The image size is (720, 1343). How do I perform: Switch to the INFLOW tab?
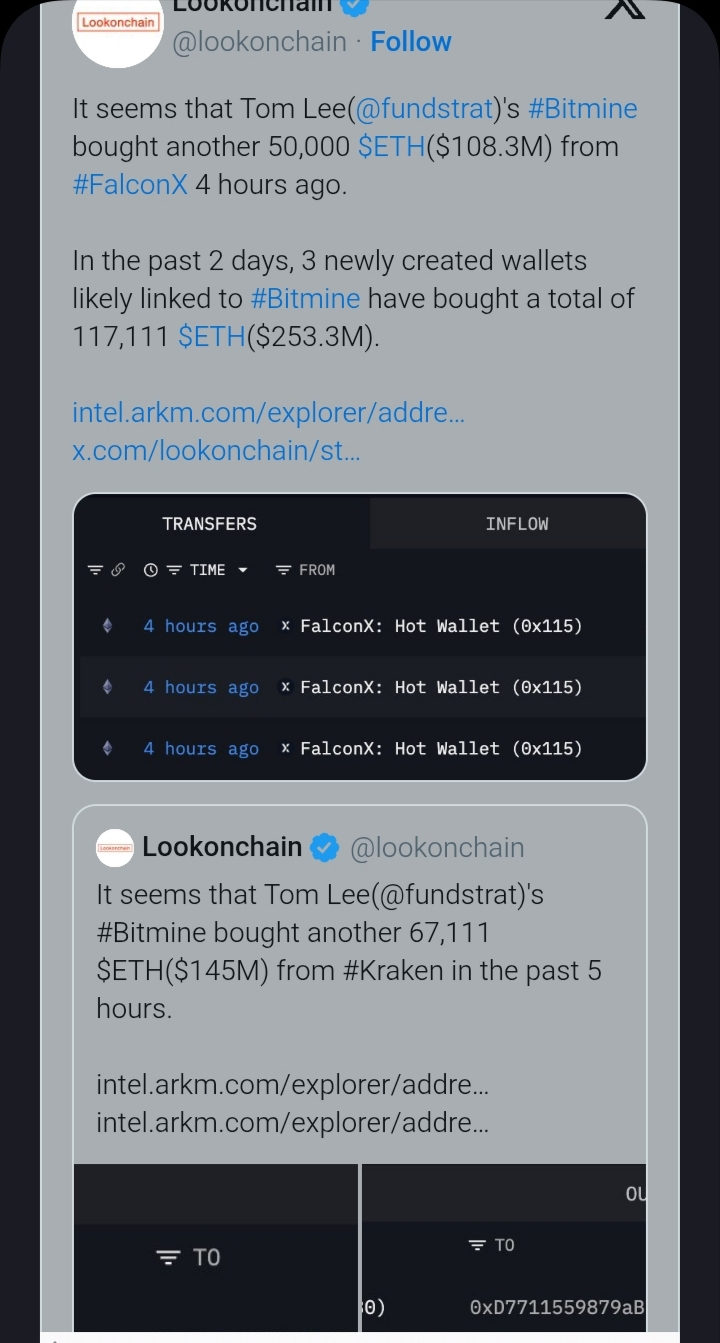pyautogui.click(x=517, y=524)
